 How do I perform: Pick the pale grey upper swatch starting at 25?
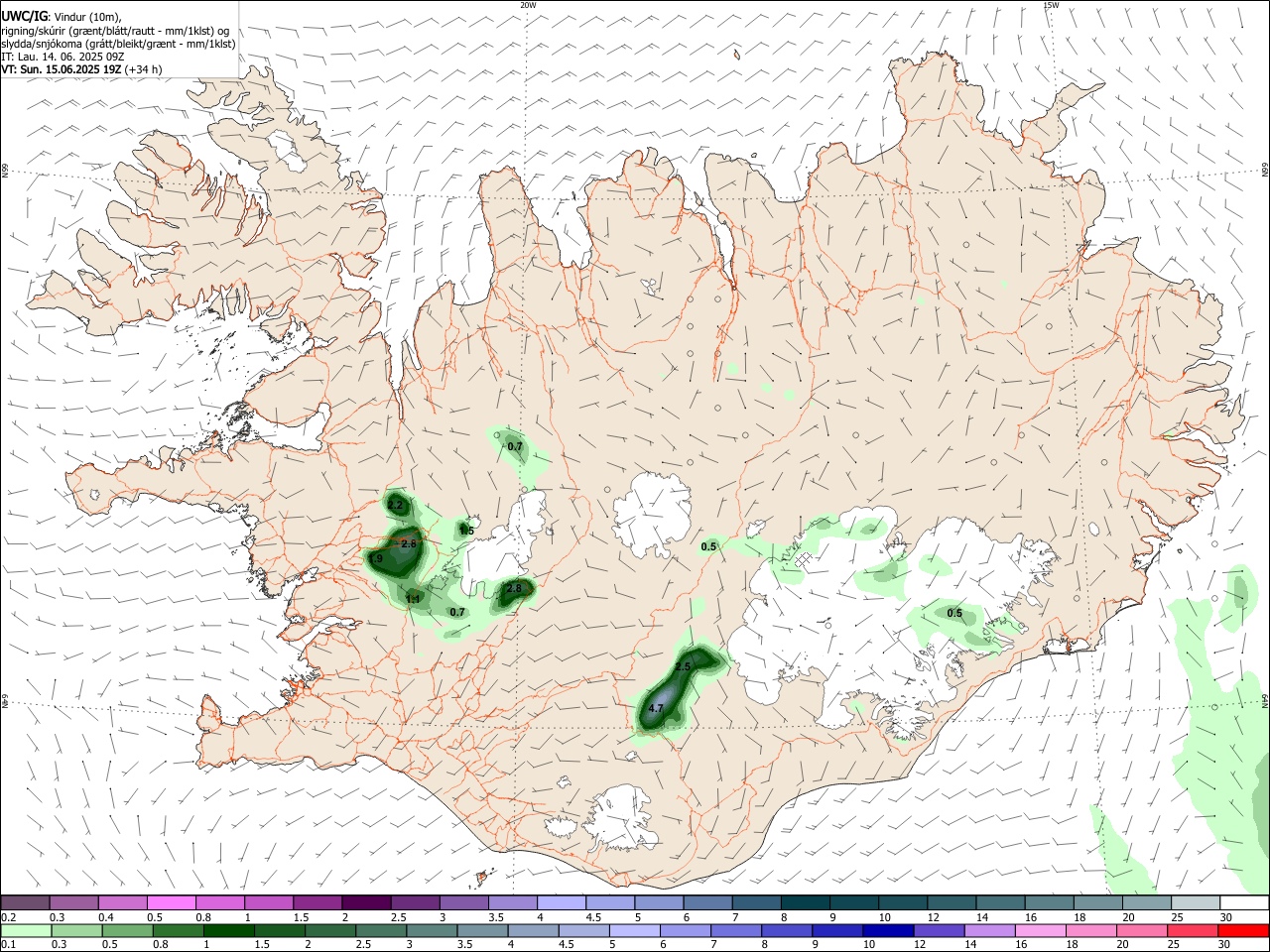tap(1194, 903)
